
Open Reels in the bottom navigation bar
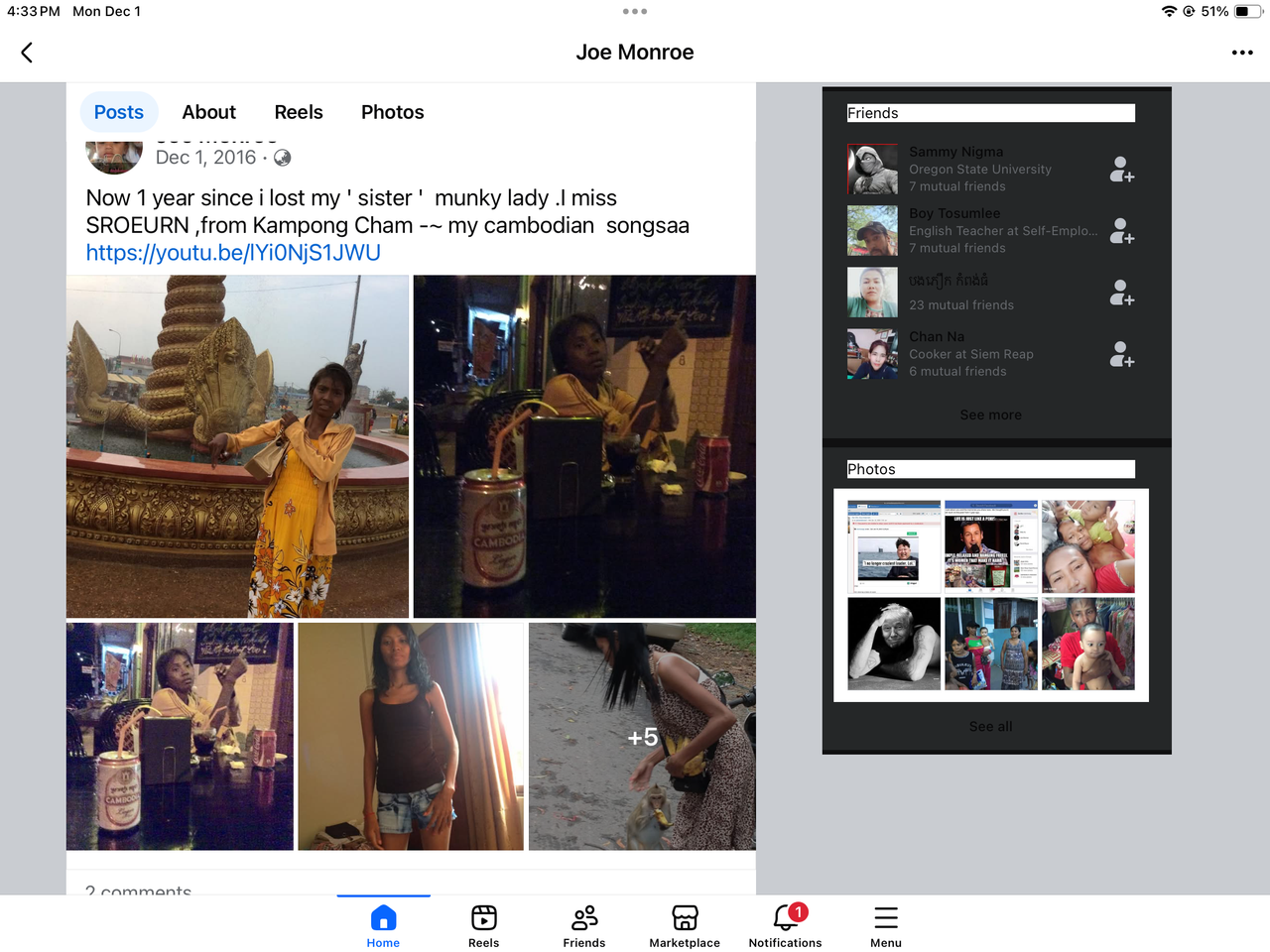(484, 926)
